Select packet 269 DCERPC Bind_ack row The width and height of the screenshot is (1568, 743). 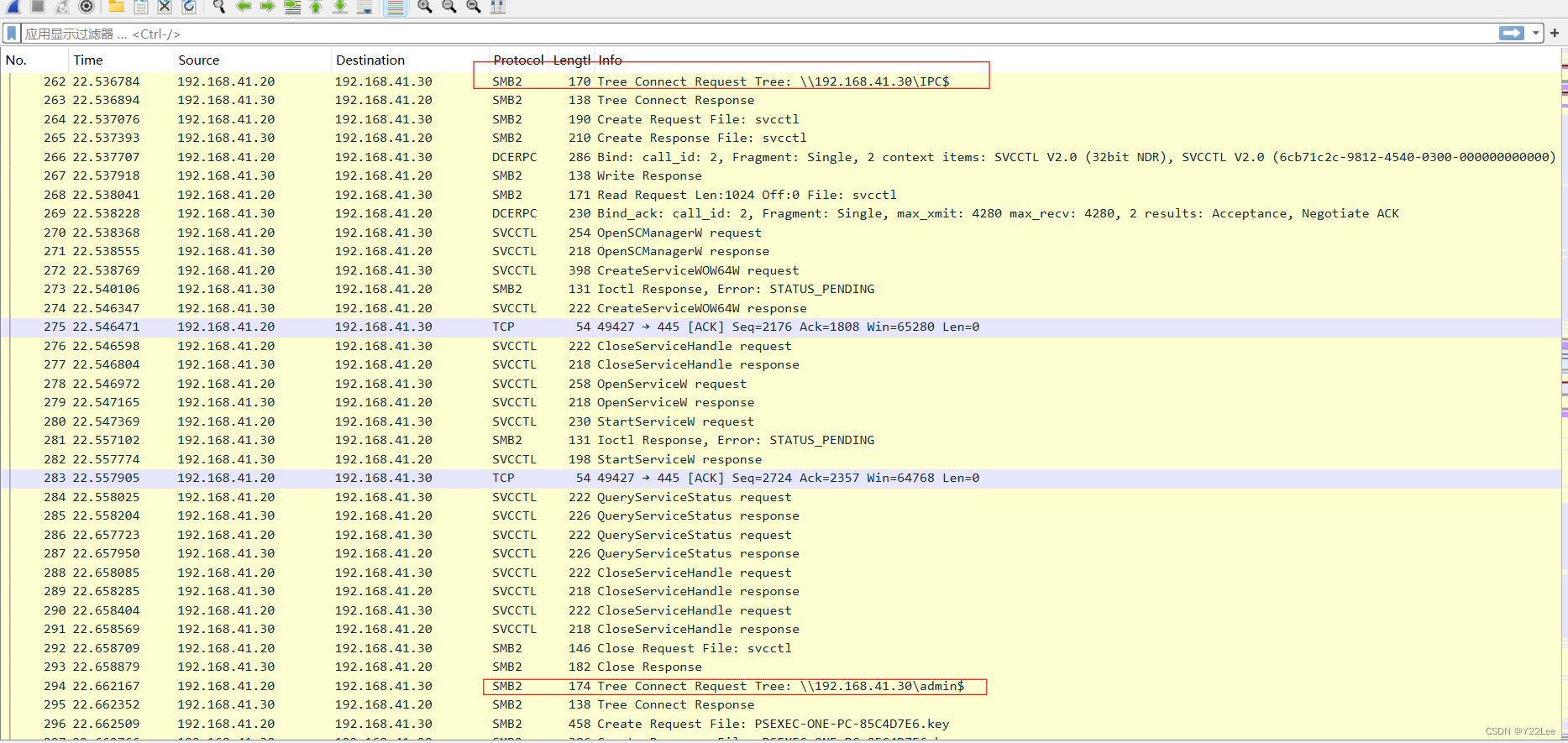coord(781,213)
